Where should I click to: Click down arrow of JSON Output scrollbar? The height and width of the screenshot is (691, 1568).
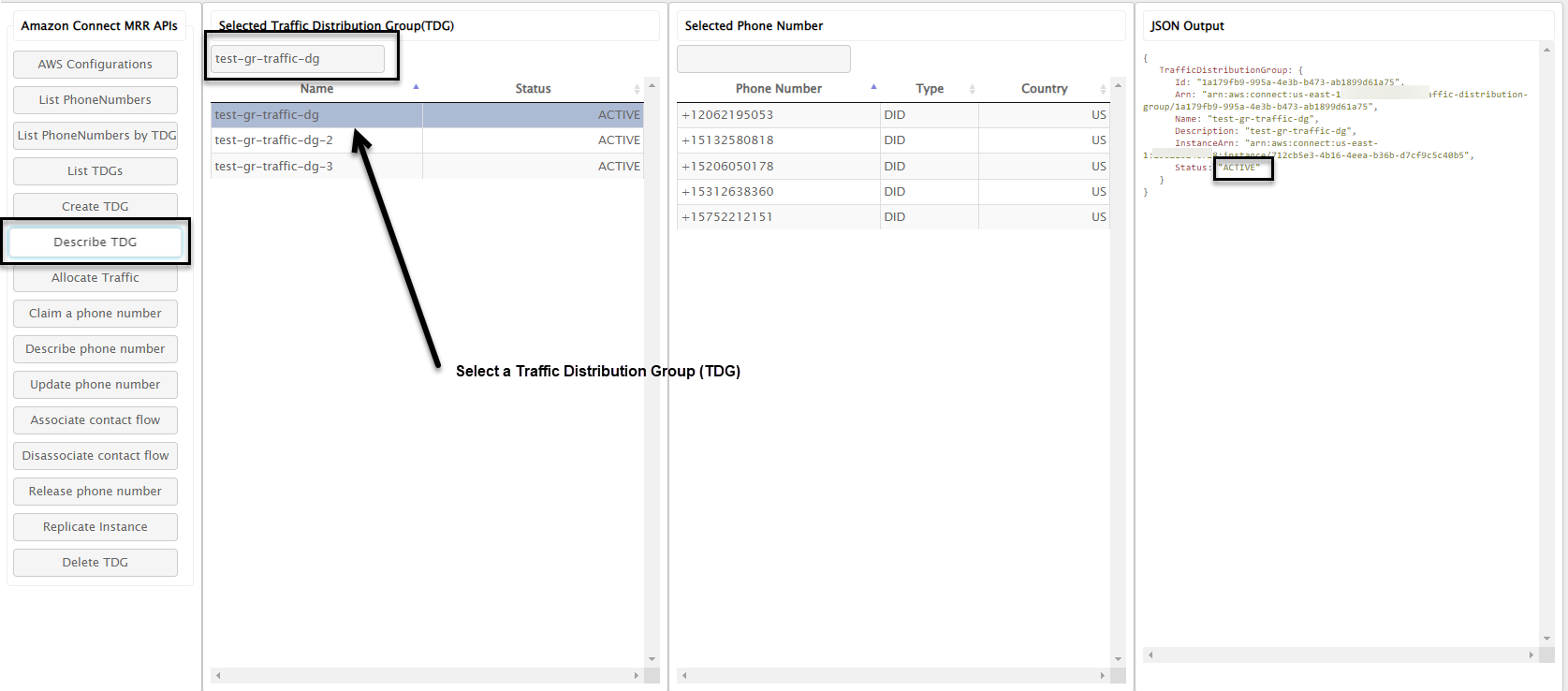(x=1546, y=640)
